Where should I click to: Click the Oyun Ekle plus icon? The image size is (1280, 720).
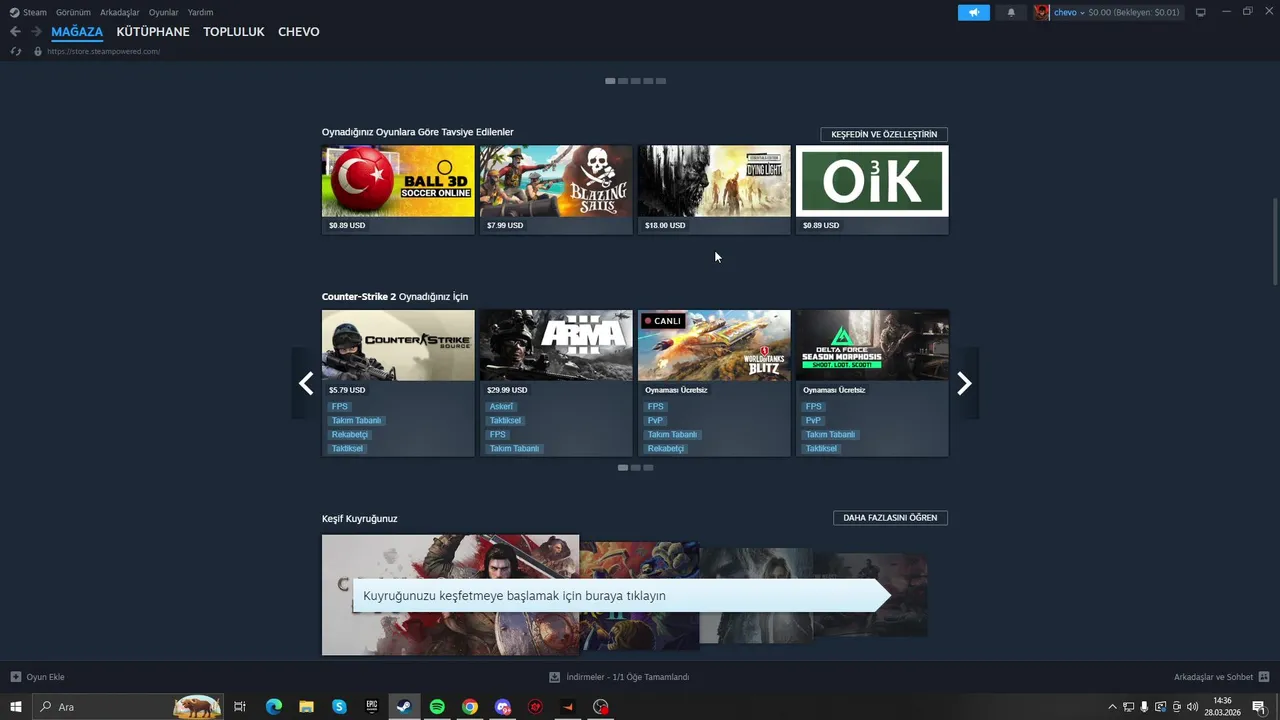(16, 677)
